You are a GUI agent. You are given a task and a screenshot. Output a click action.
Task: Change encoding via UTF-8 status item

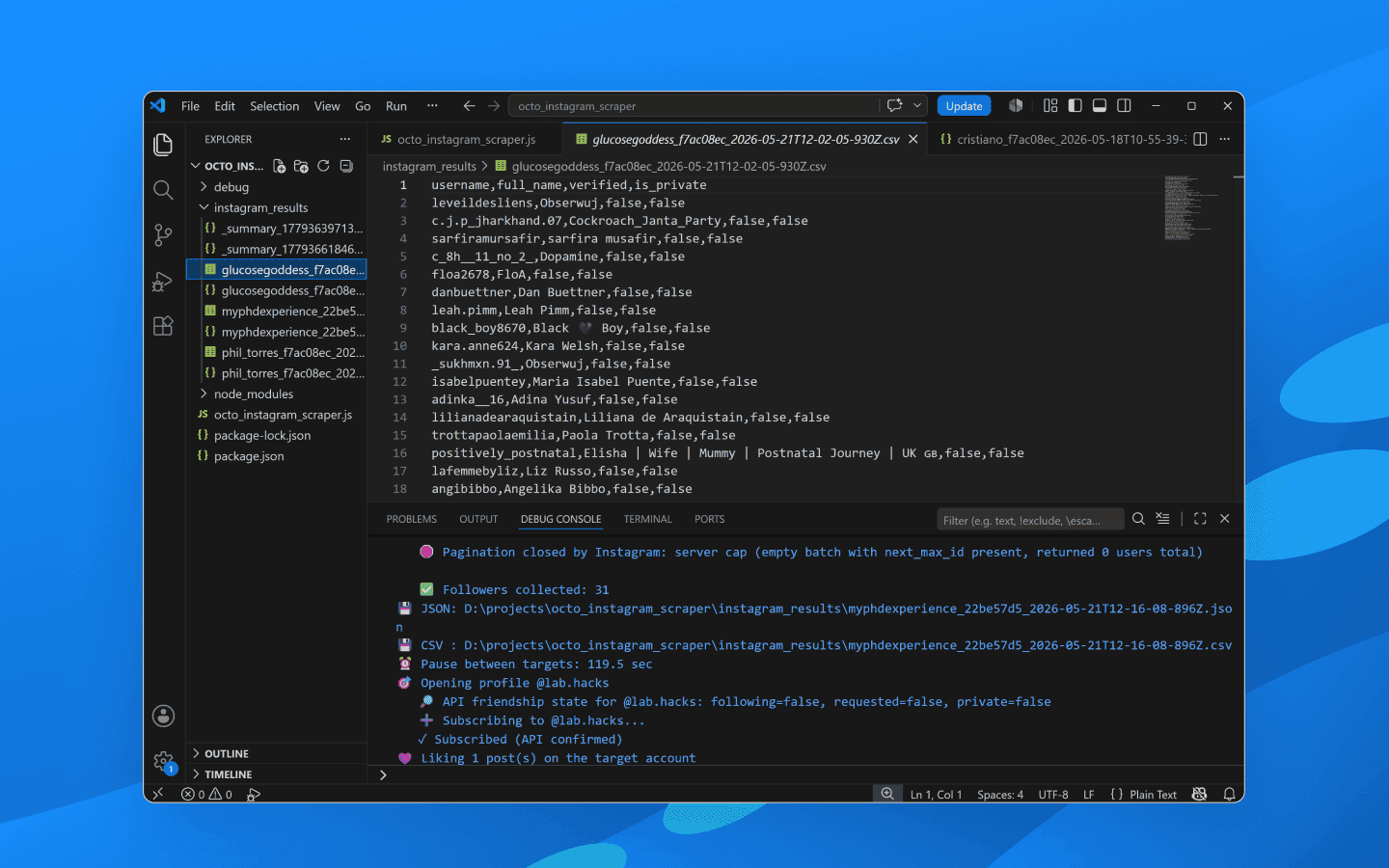[x=1053, y=795]
